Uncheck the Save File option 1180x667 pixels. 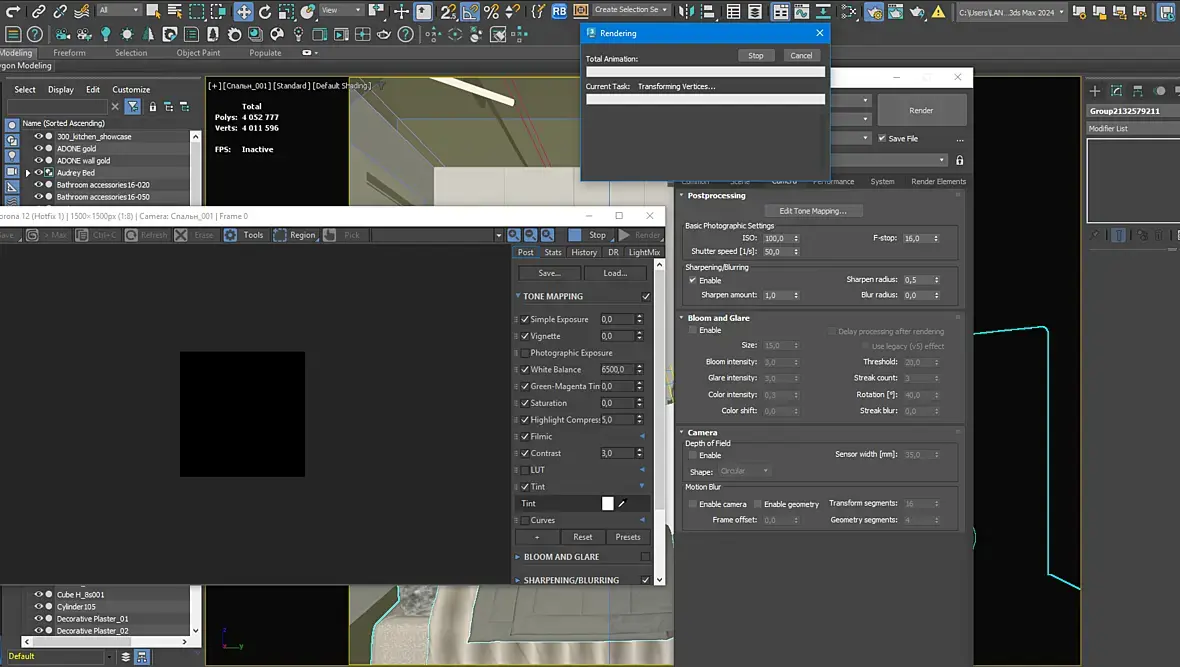[x=881, y=138]
